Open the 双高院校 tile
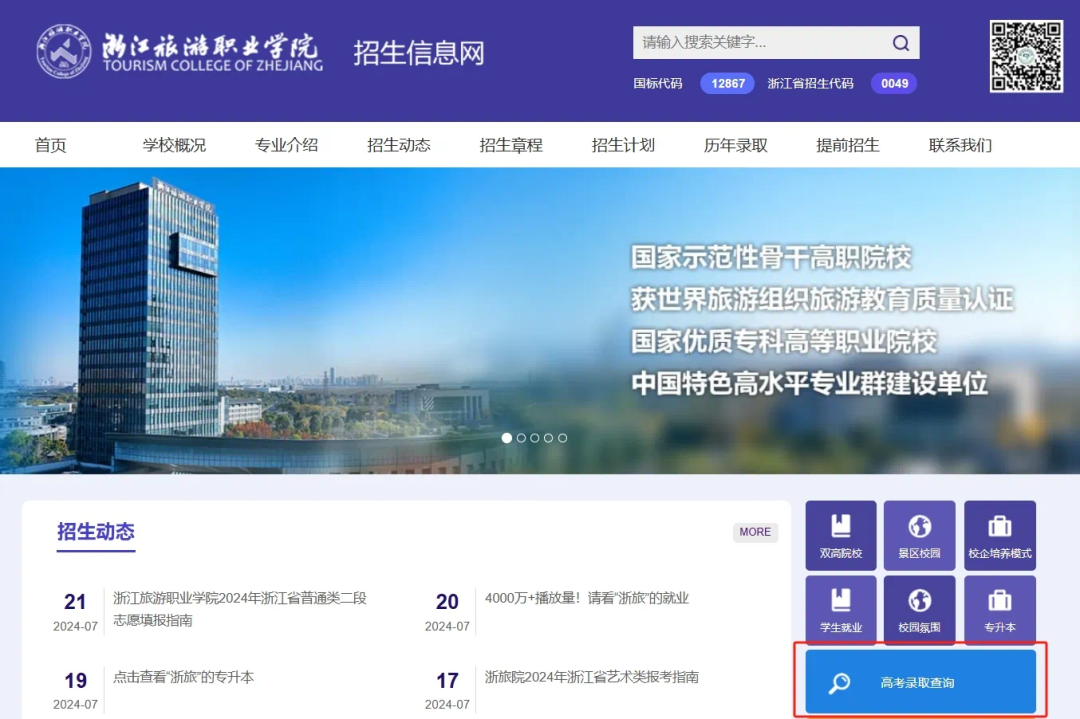The height and width of the screenshot is (719, 1080). click(x=840, y=535)
